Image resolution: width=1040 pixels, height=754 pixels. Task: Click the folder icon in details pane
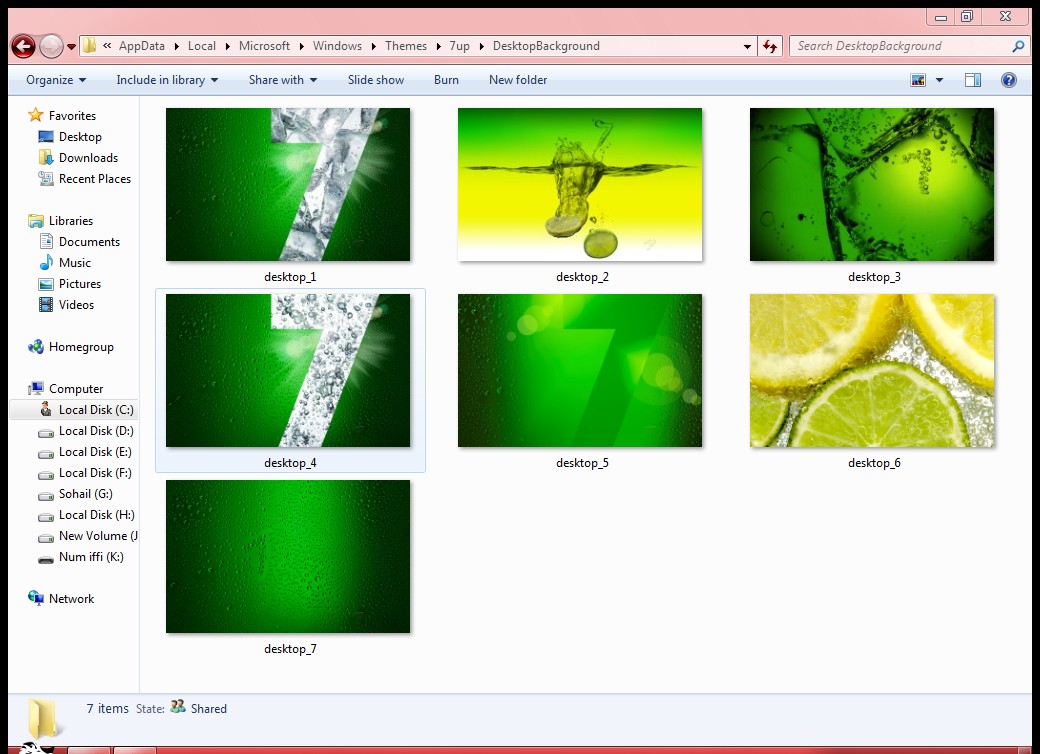pos(44,718)
